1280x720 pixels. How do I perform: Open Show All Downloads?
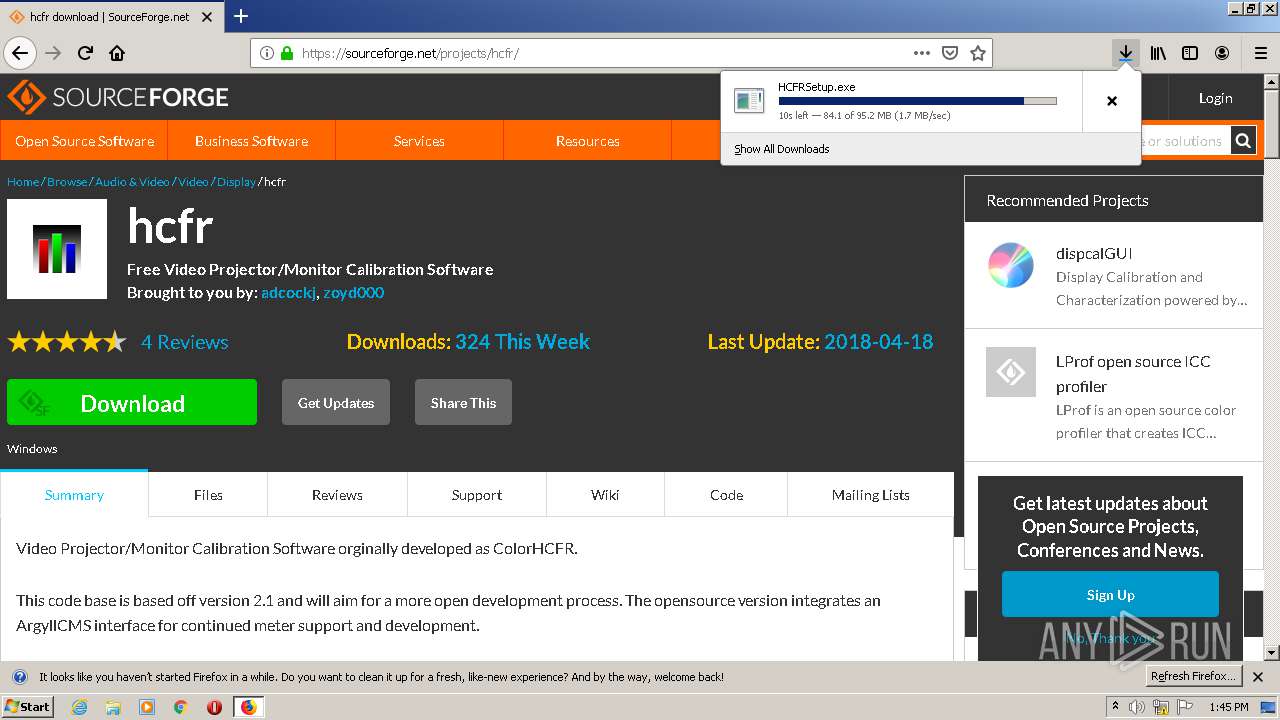click(x=781, y=149)
